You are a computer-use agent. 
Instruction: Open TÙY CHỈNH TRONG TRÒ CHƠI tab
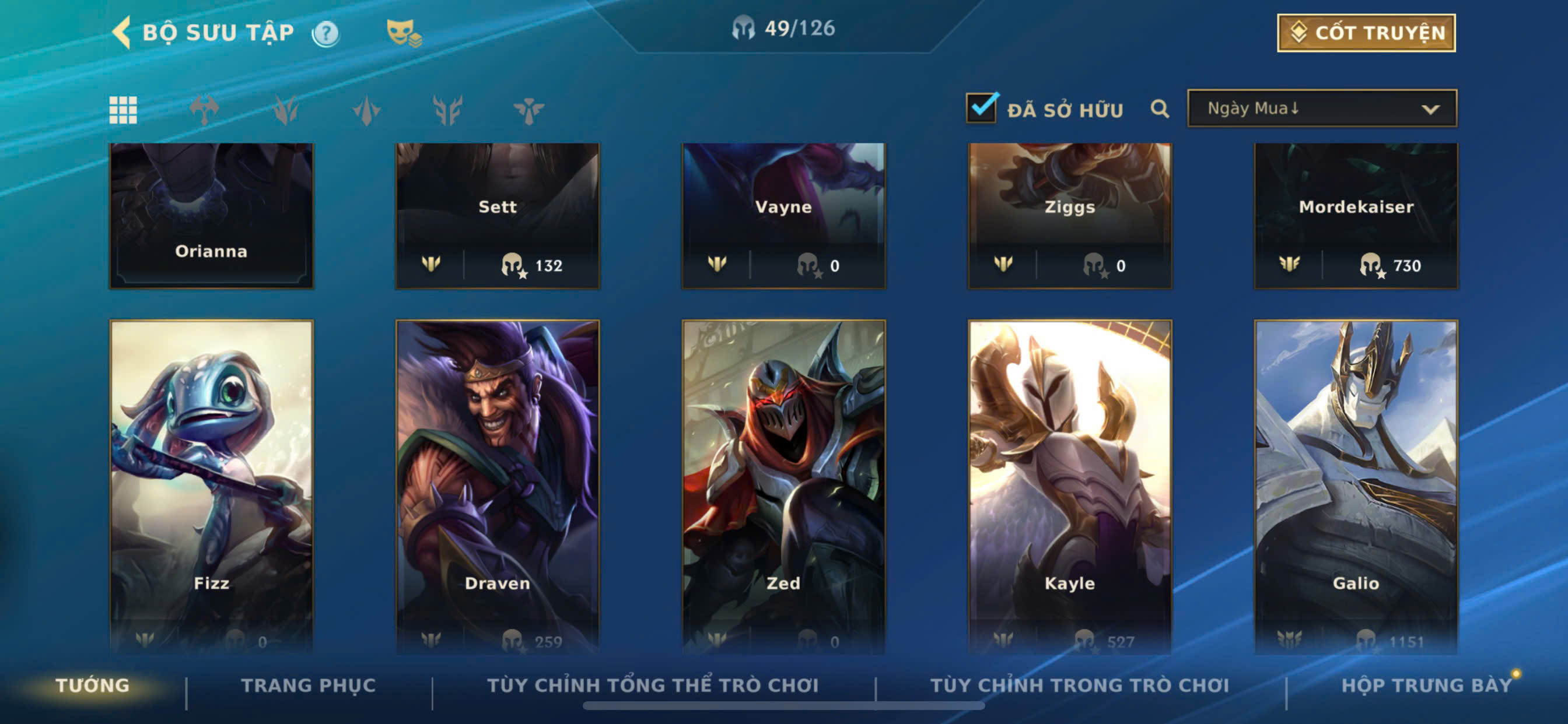[x=1080, y=685]
